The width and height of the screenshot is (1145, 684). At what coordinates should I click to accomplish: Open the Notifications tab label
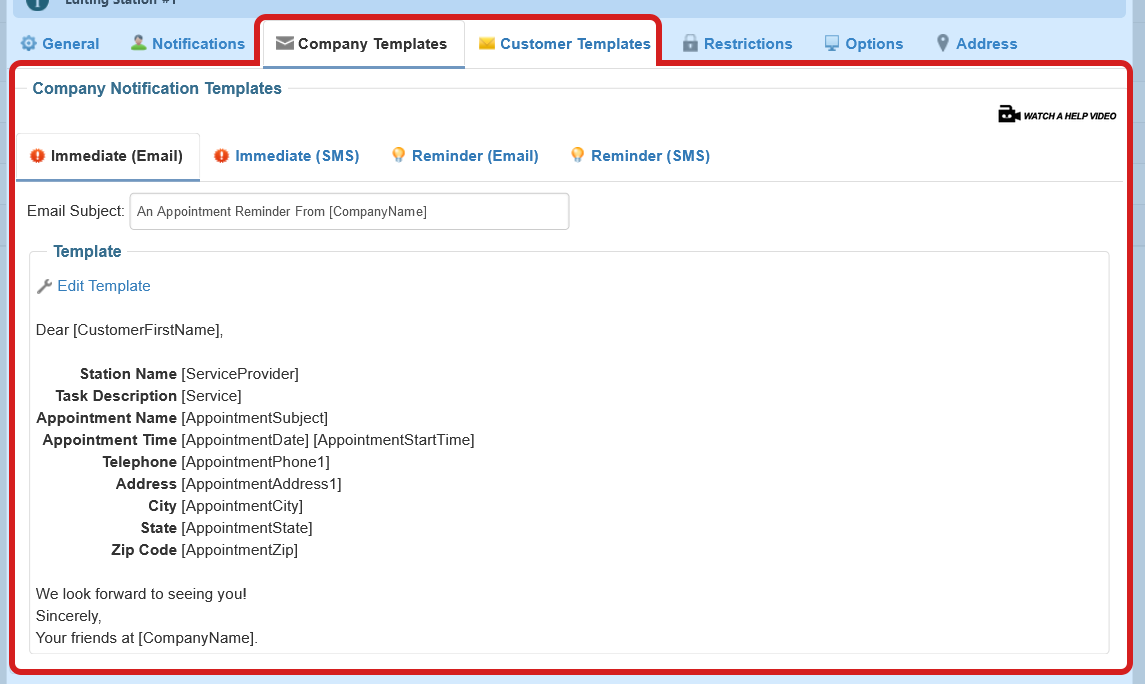click(198, 44)
